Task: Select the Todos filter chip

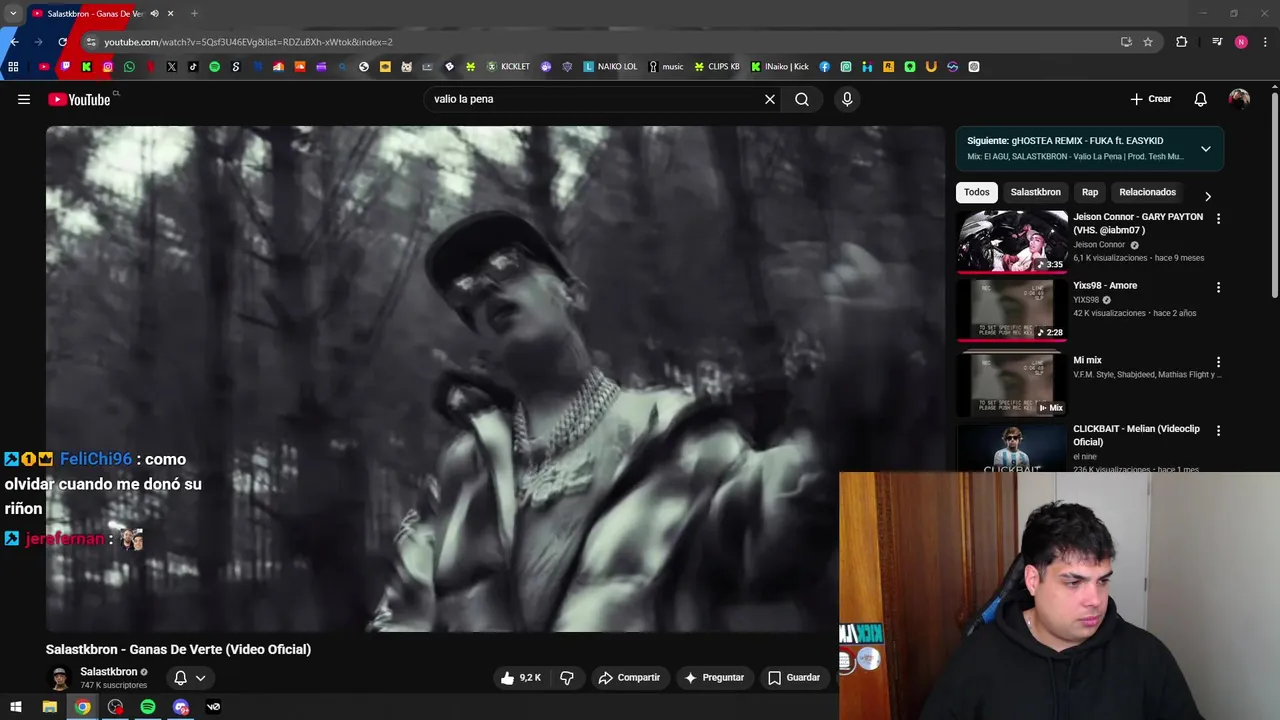Action: (x=977, y=192)
